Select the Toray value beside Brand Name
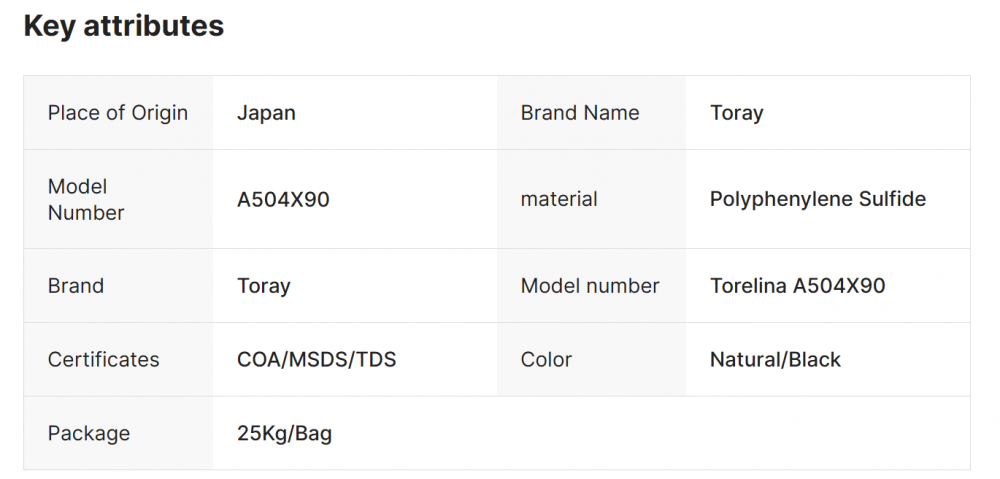Screen dimensions: 1000x479 click(736, 113)
